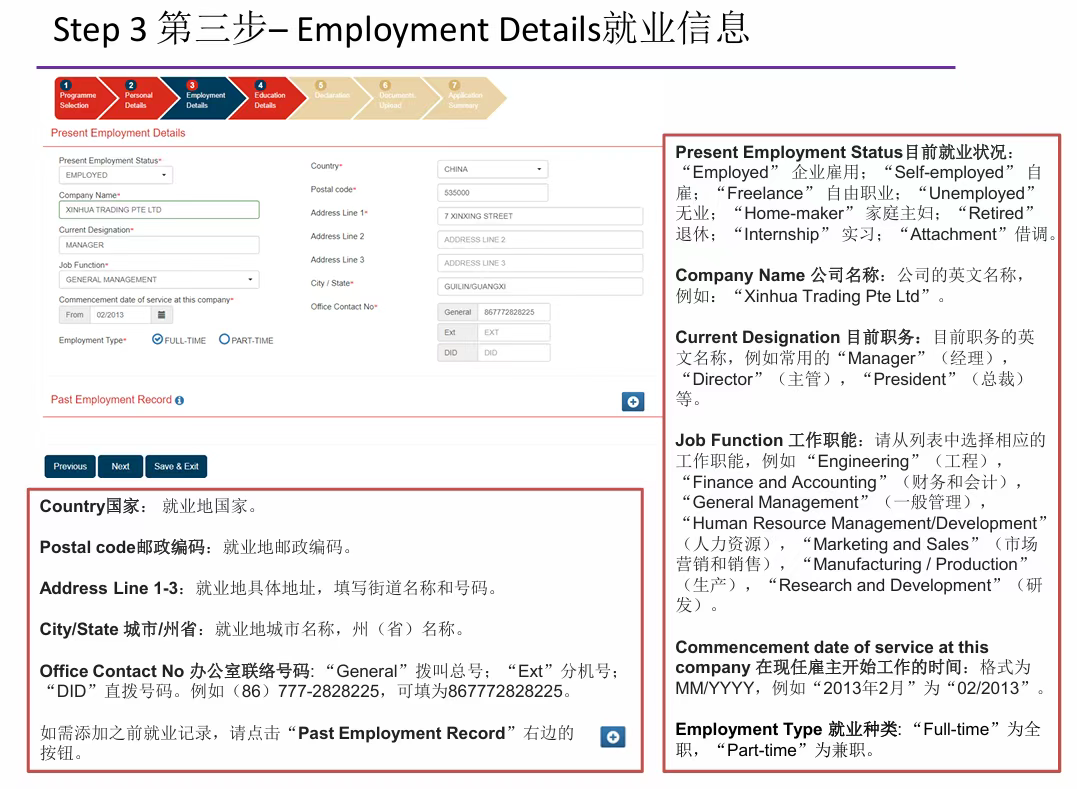Screen dimensions: 1077x789
Task: Click the Postal code field
Action: pos(492,192)
